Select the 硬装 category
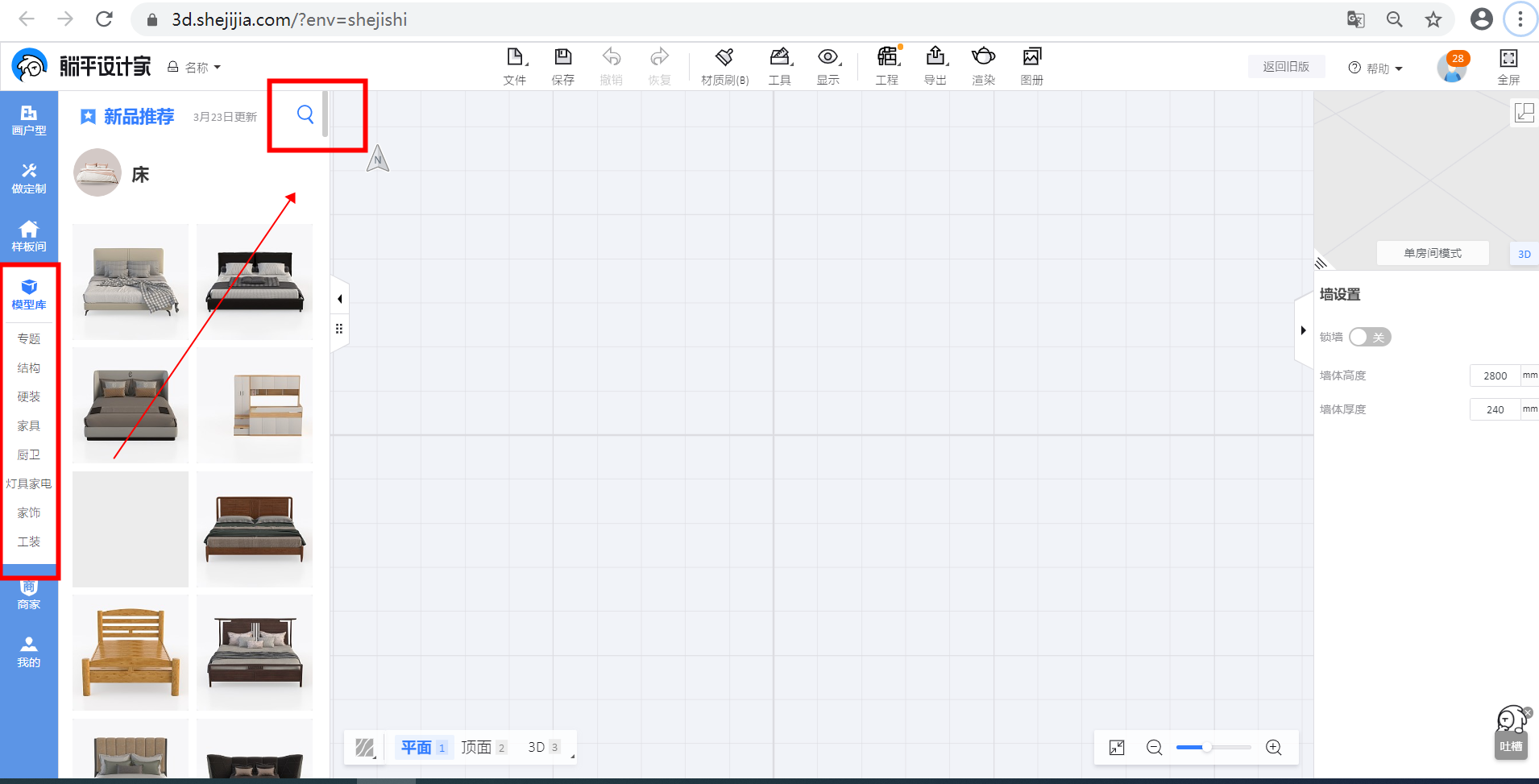Screen dimensions: 1539x784 pyautogui.click(x=29, y=396)
